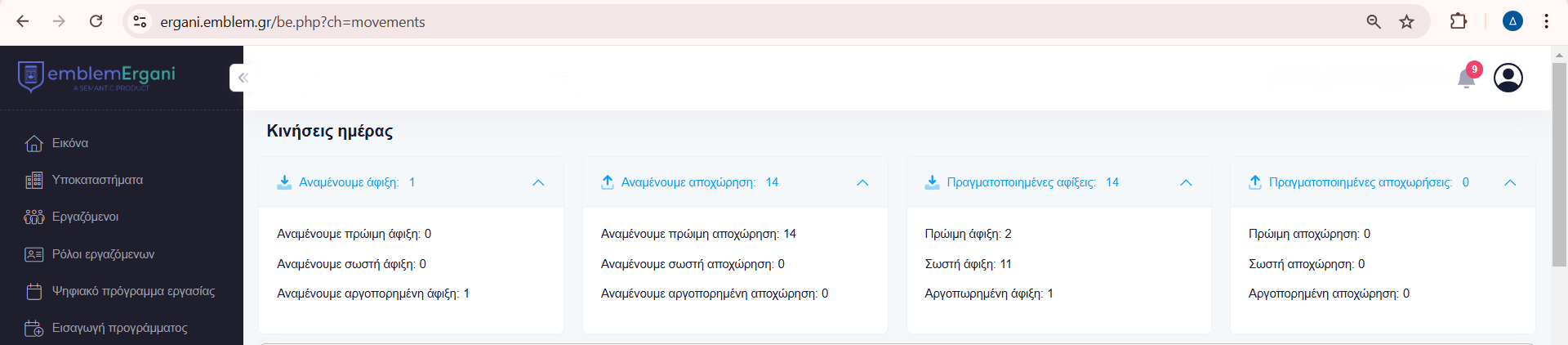The height and width of the screenshot is (345, 1568).
Task: Open Εισαγωγή προγράμματος menu item
Action: [119, 328]
